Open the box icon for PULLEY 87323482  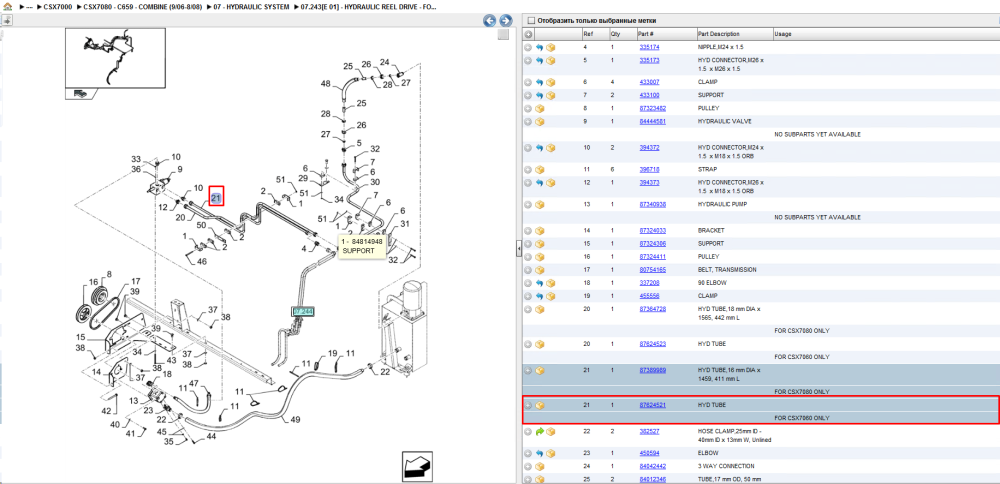[540, 108]
